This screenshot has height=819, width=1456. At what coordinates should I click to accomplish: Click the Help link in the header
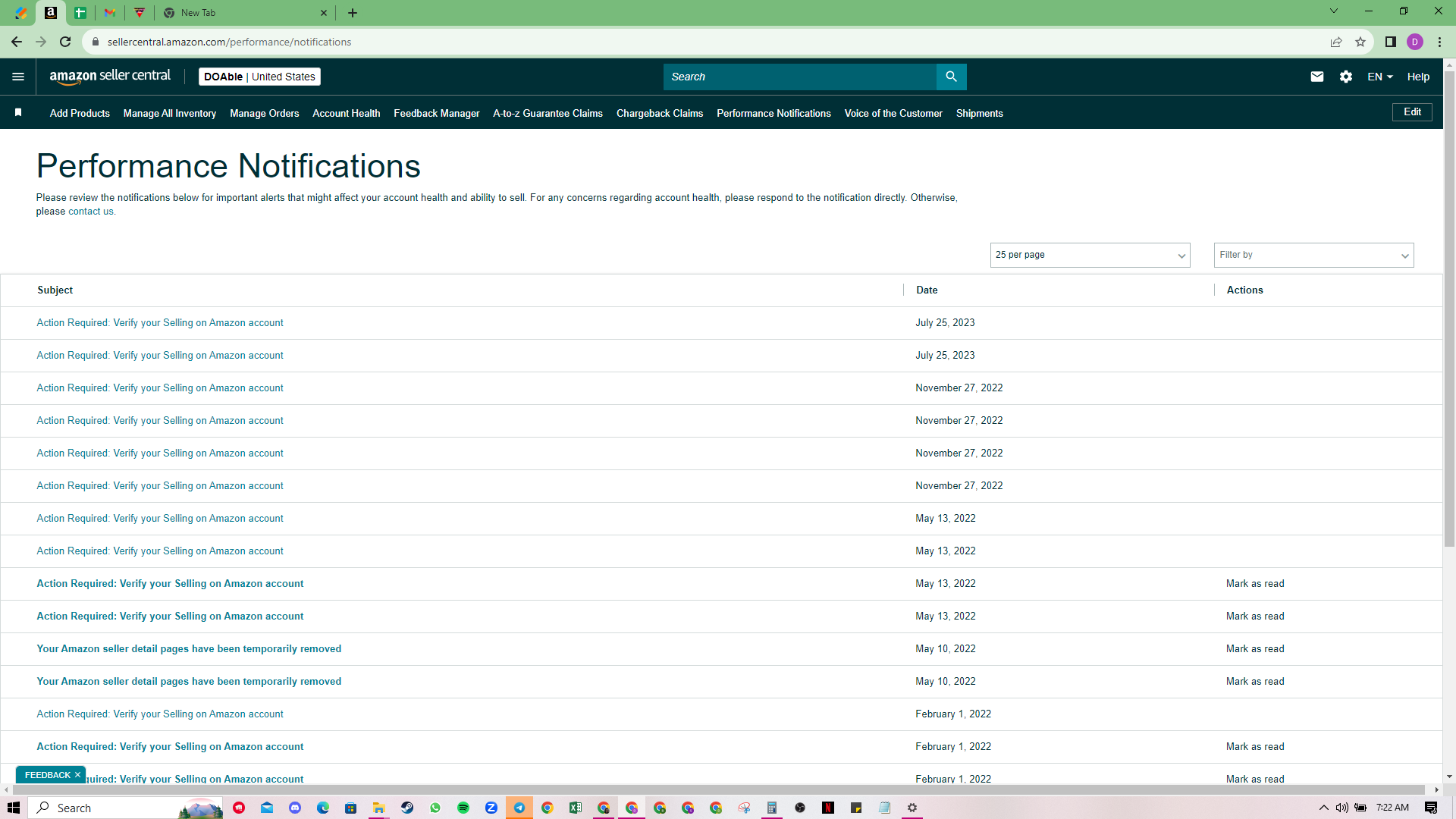(1418, 77)
